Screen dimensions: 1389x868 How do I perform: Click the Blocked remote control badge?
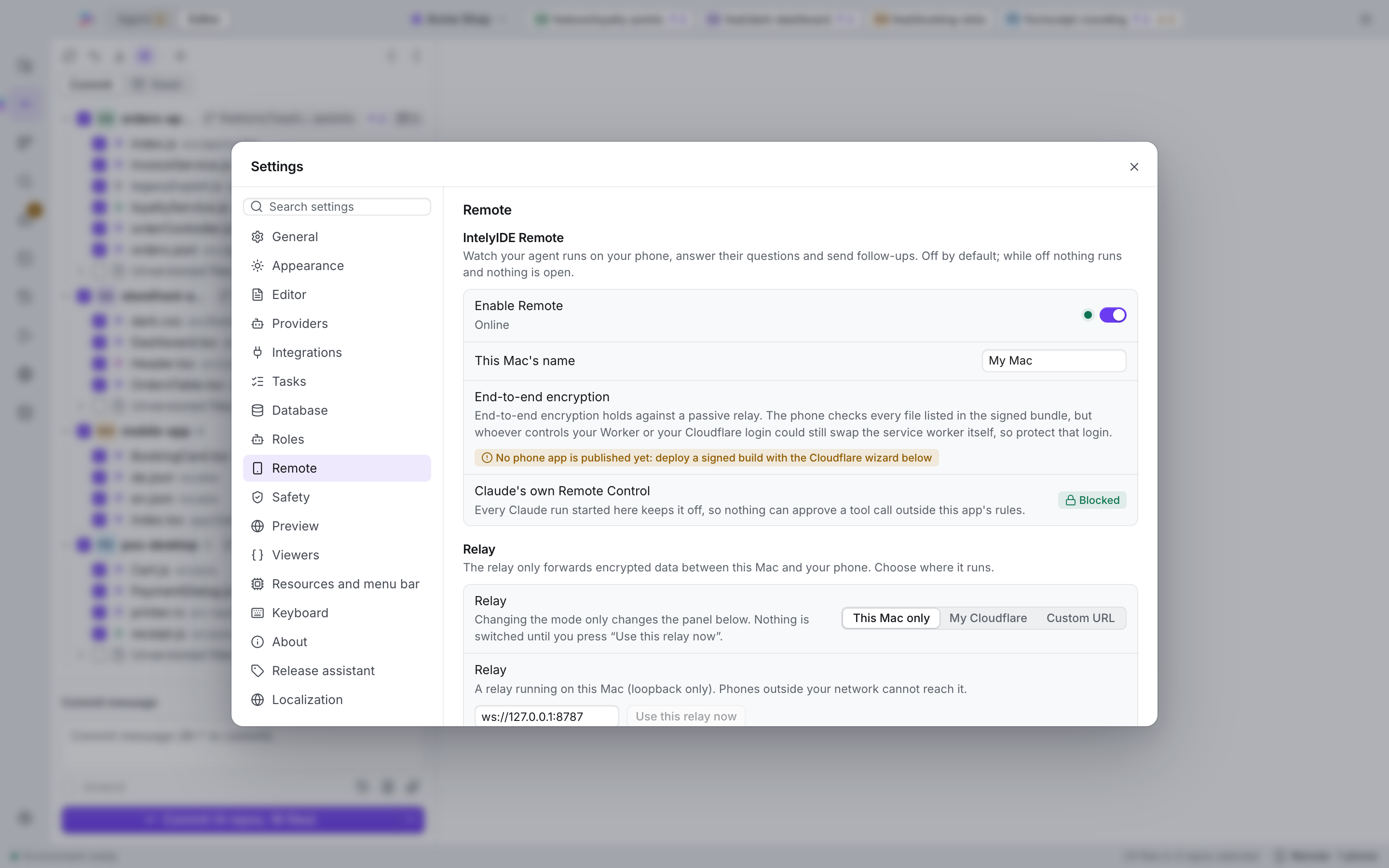click(1092, 500)
